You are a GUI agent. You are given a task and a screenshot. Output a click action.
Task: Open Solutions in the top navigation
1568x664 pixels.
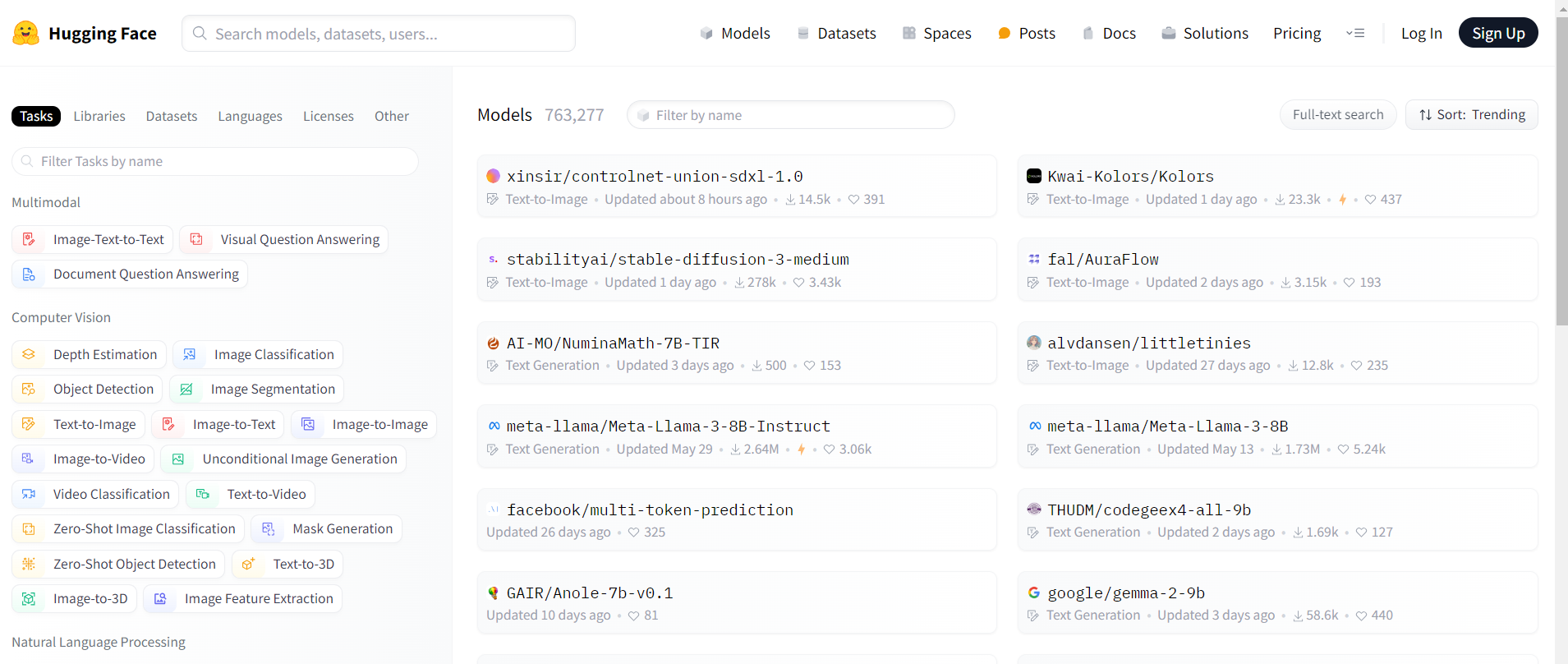coord(1205,34)
